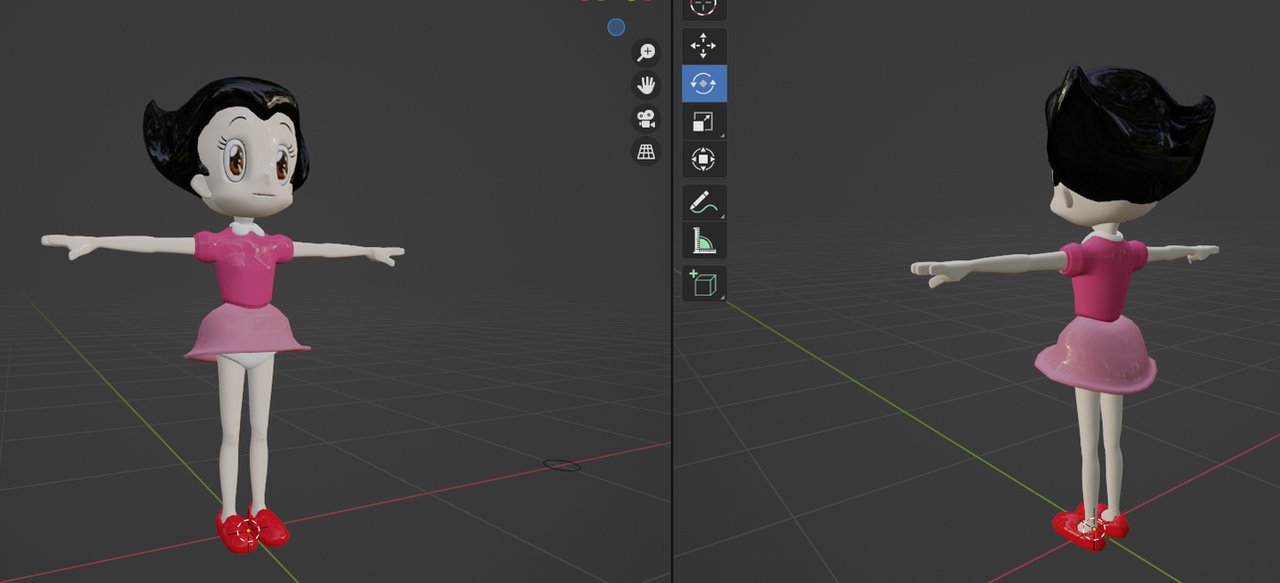Select the active Rotate tool
1280x583 pixels.
click(704, 84)
